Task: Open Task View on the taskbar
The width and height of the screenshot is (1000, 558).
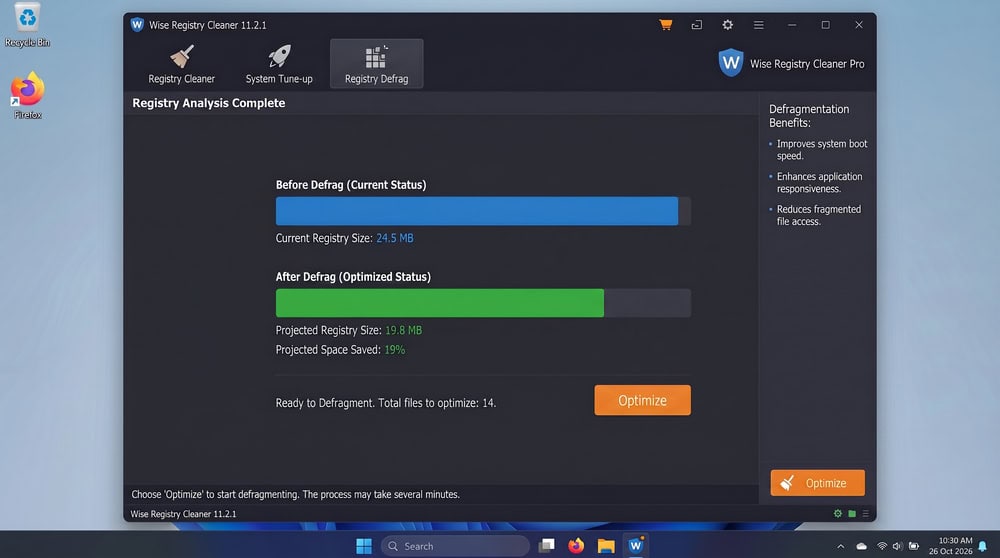Action: pyautogui.click(x=547, y=546)
